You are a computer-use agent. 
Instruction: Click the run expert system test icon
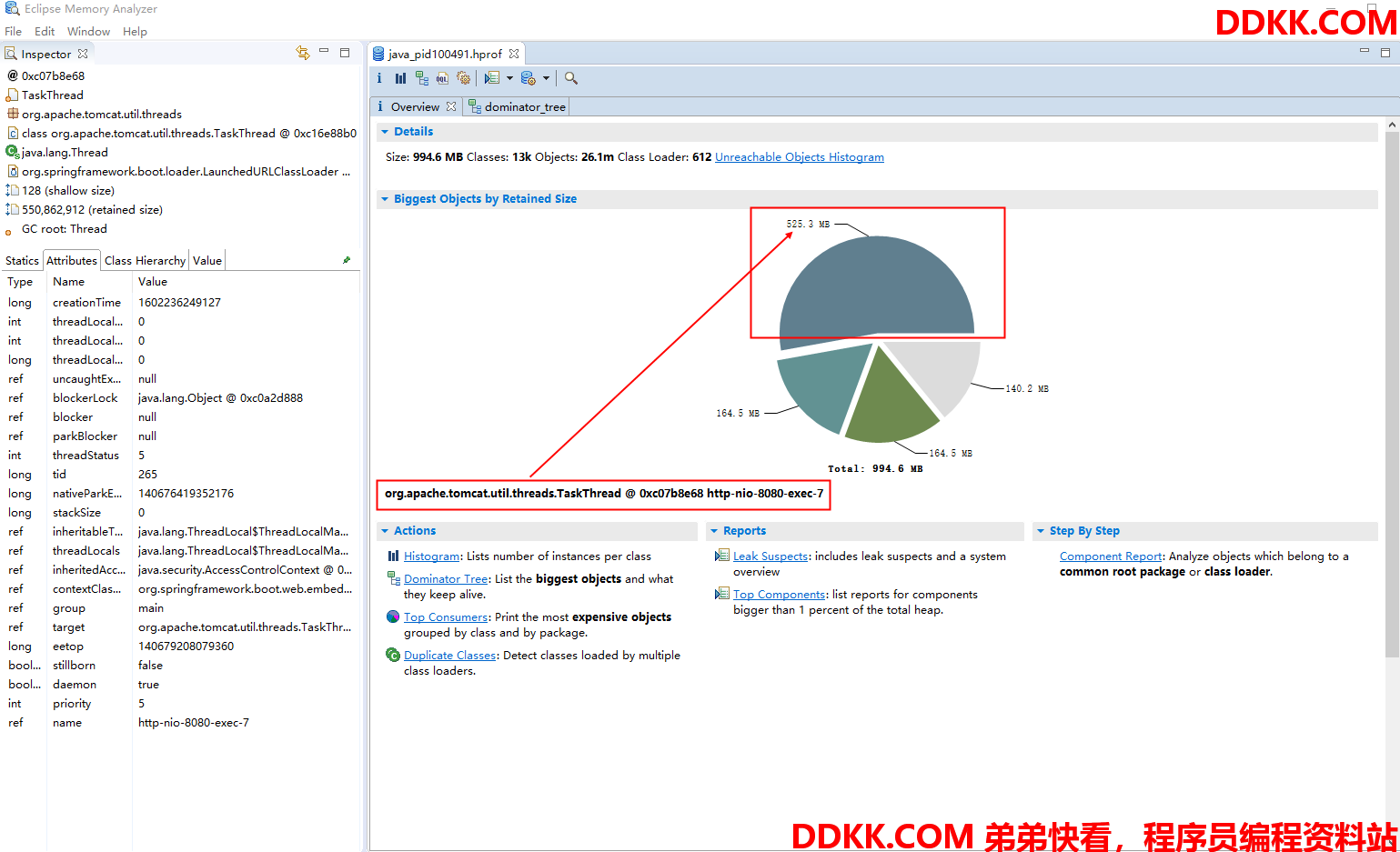coord(492,78)
